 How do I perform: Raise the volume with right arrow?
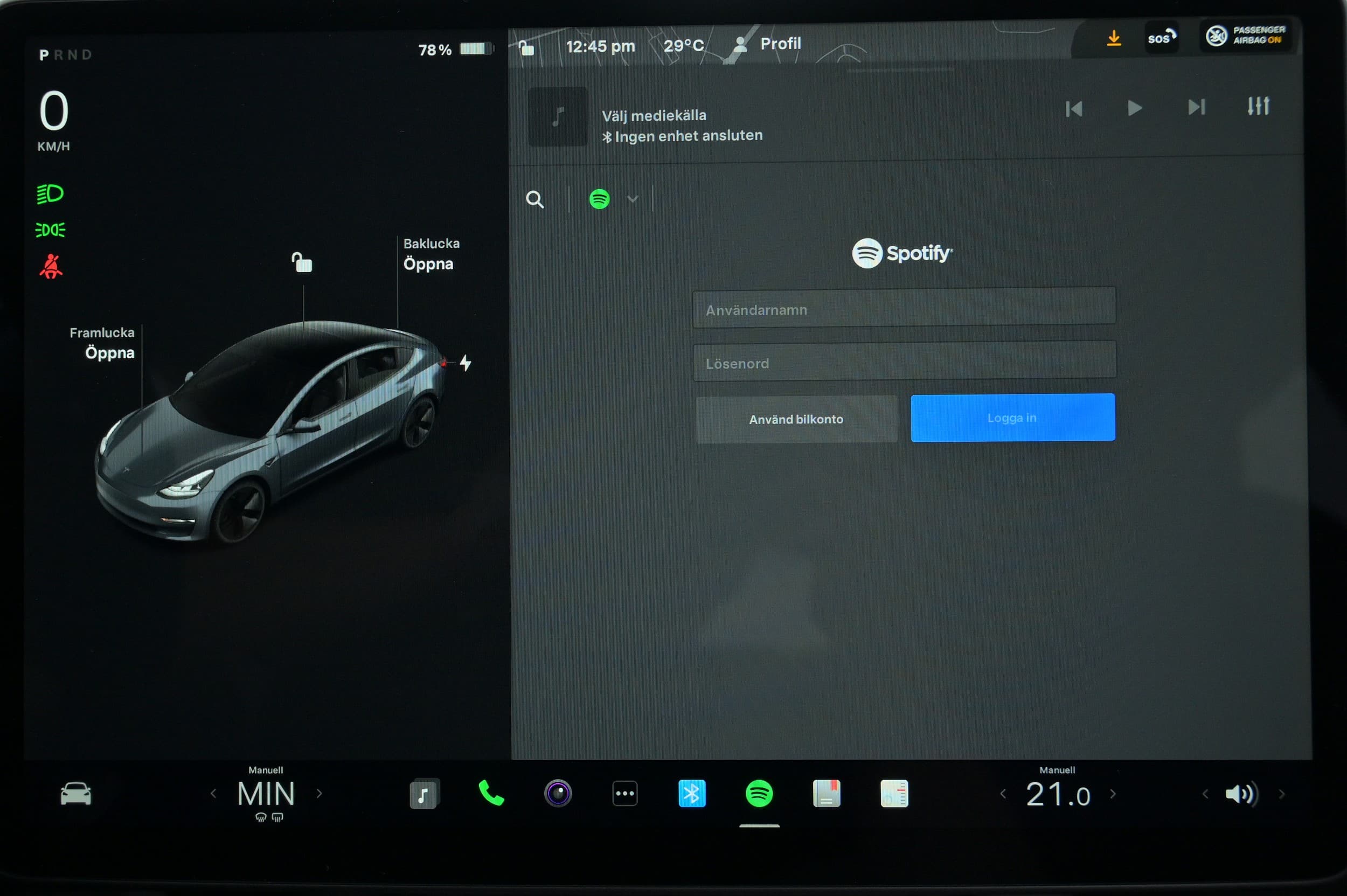(x=1282, y=794)
